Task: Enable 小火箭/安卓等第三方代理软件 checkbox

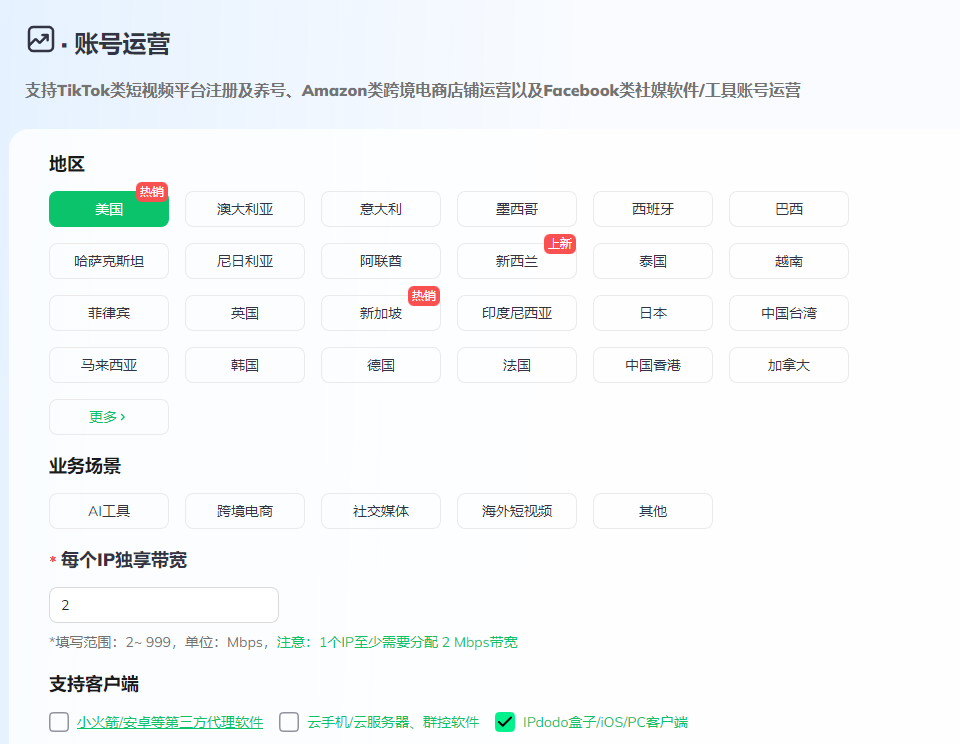Action: point(60,722)
